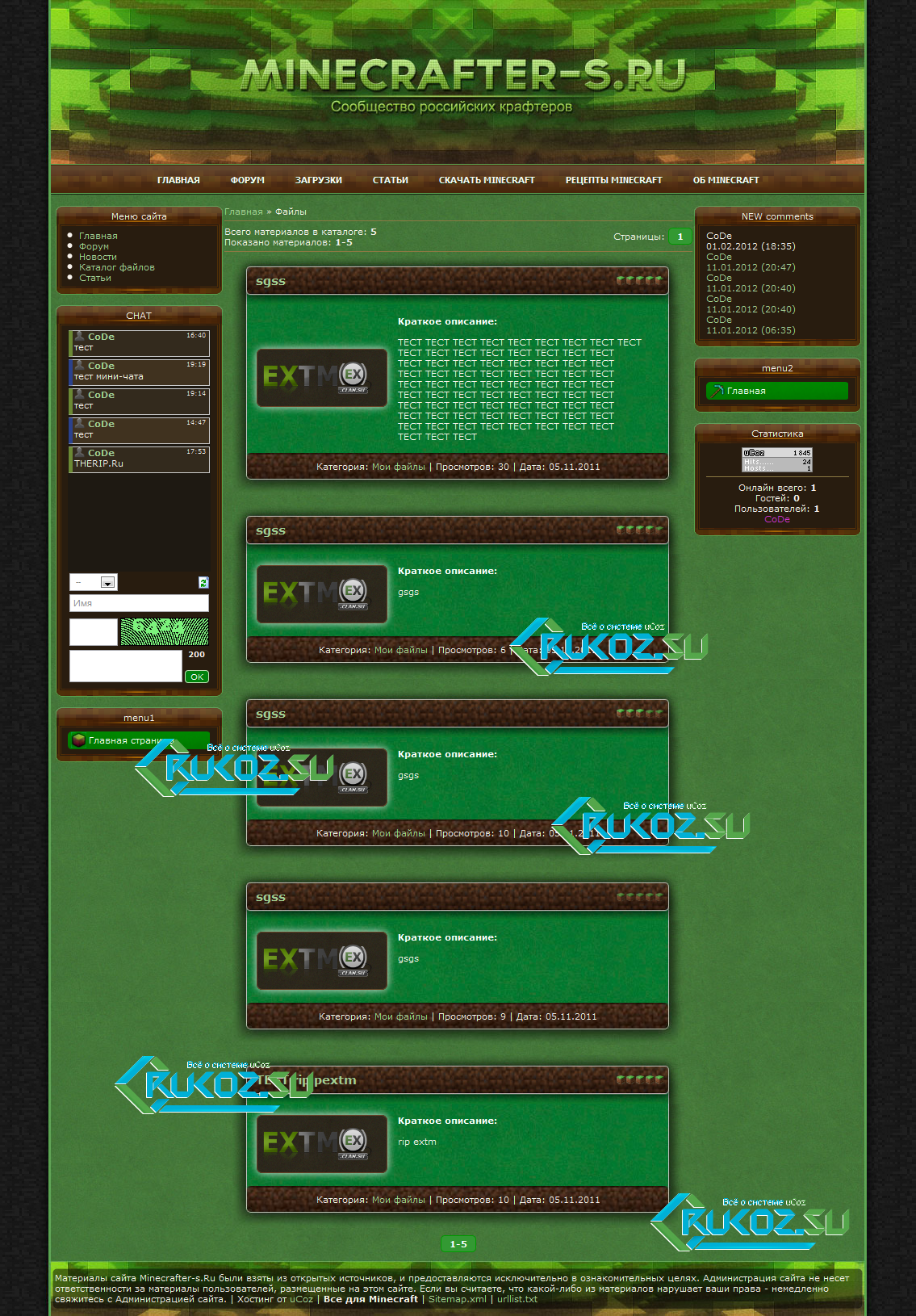Click the green captcha image in chat

164,631
